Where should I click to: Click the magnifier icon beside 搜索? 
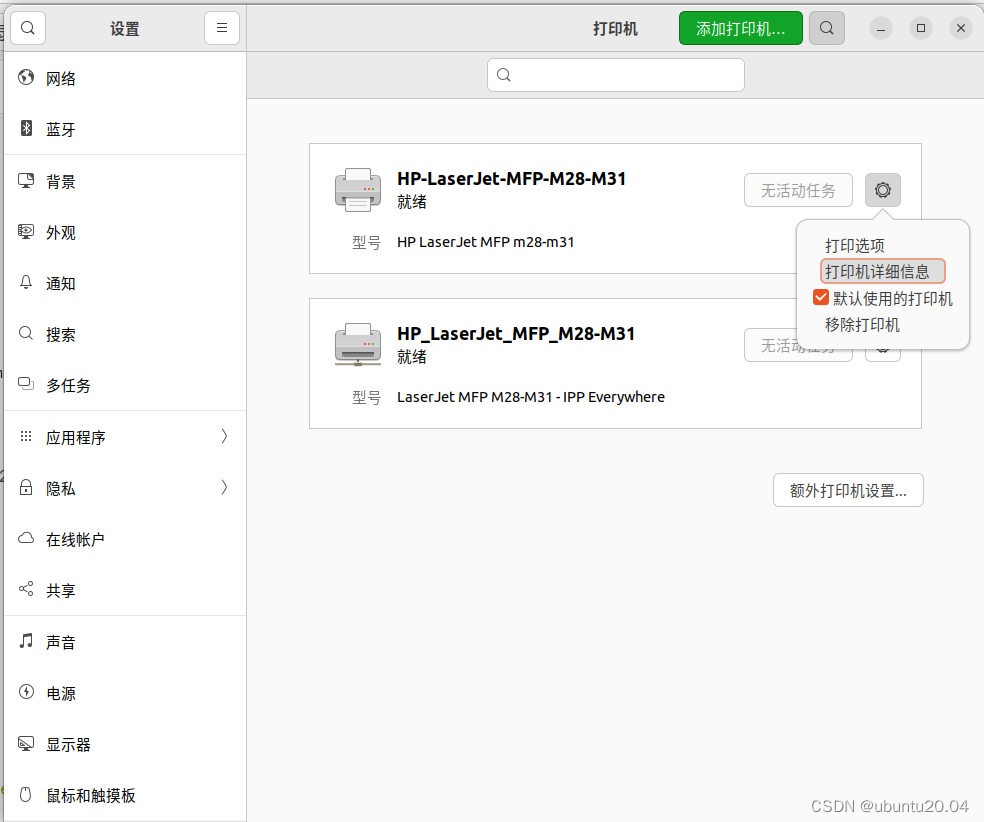point(26,333)
